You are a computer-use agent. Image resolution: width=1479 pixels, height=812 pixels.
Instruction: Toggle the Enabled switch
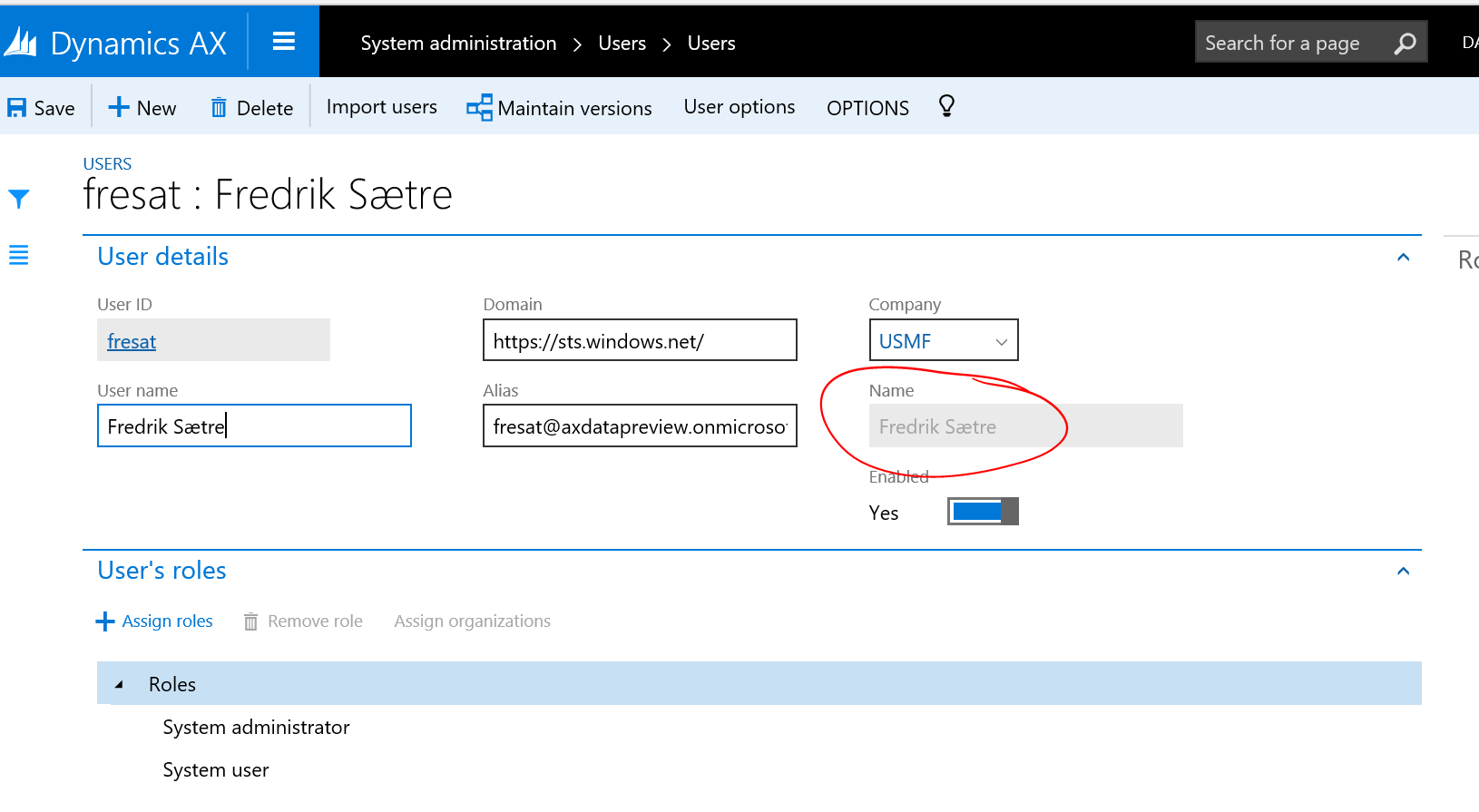[x=983, y=512]
